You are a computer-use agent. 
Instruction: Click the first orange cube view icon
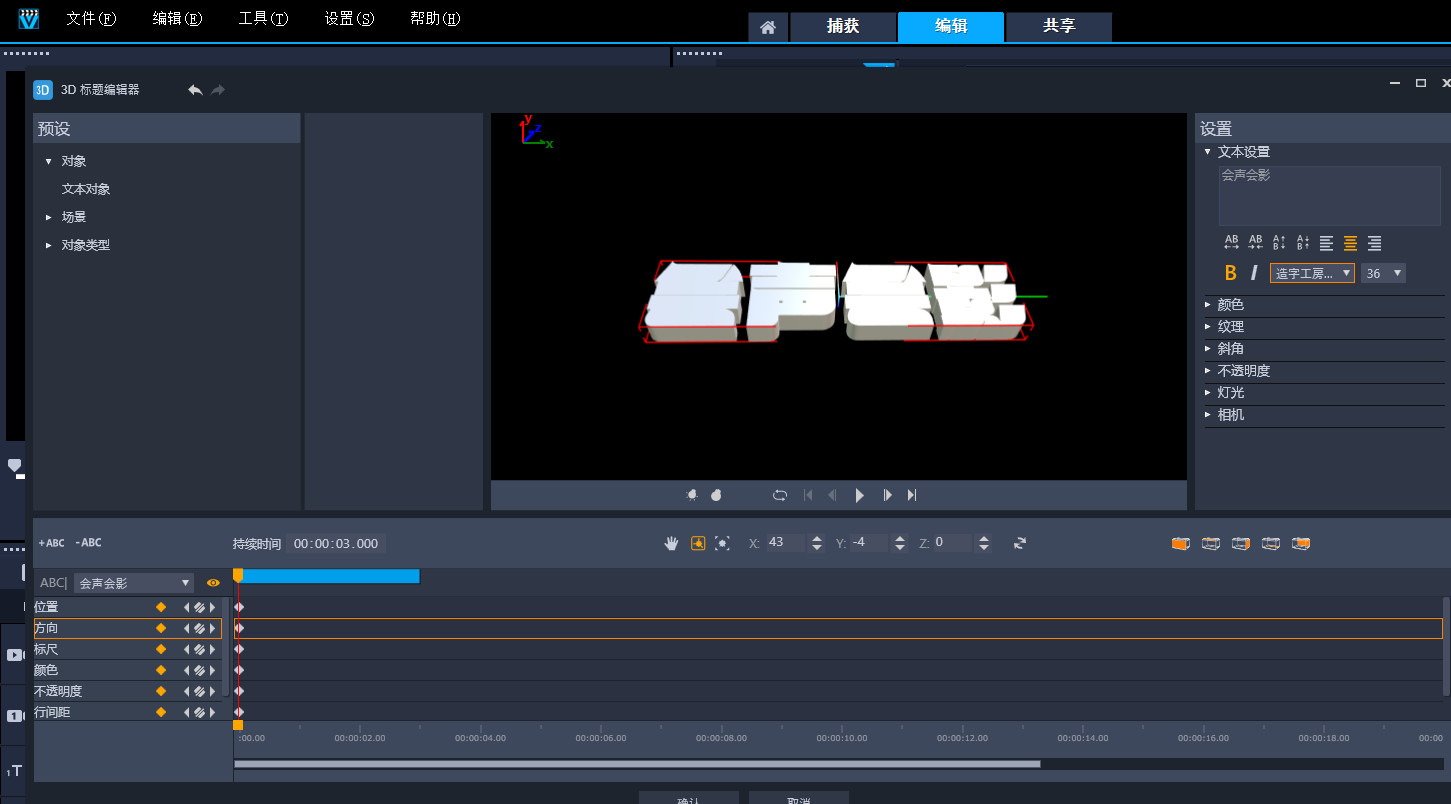pos(1181,543)
